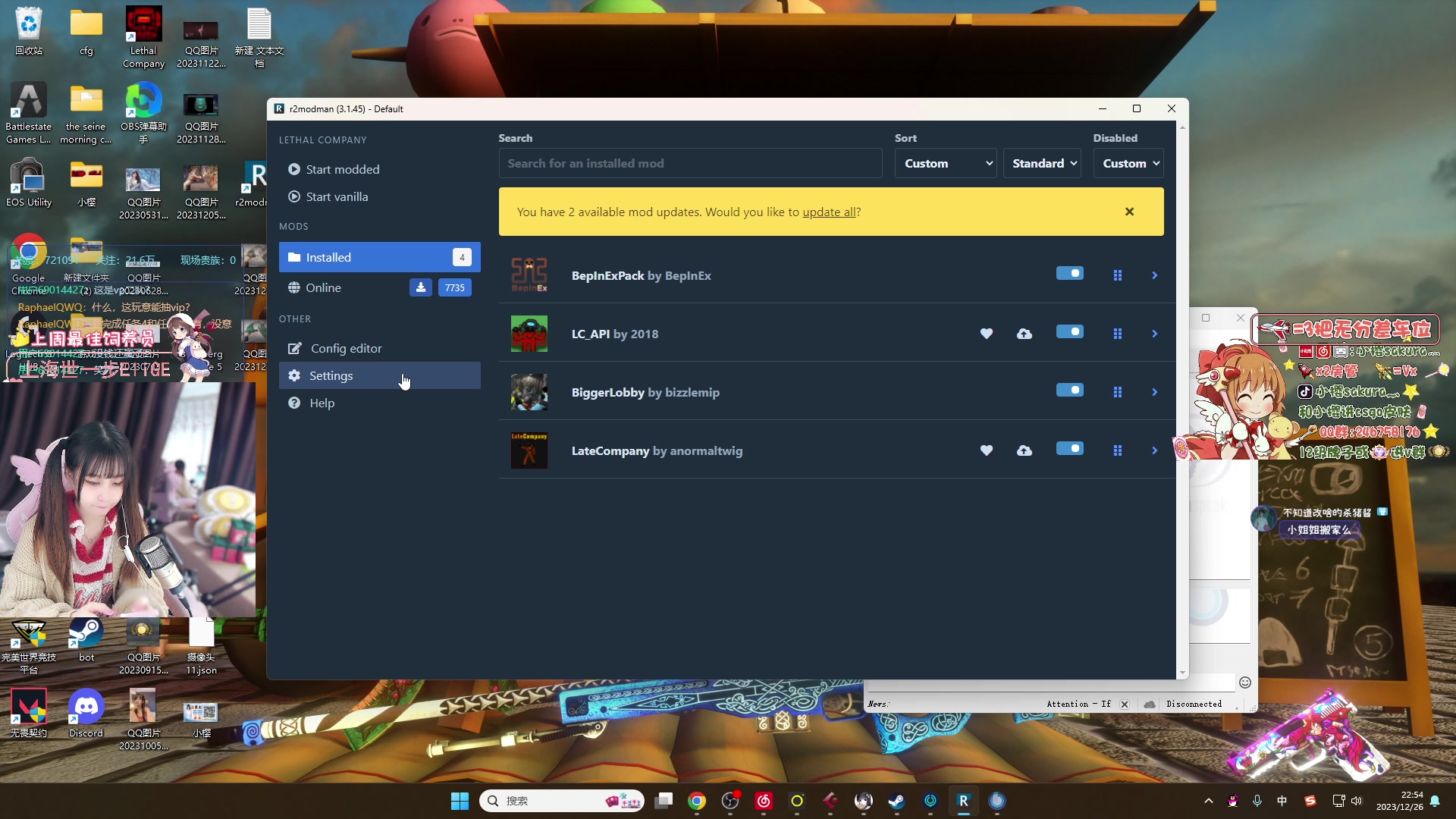Open Steam from the Windows taskbar
Screen dimensions: 1456x819
pyautogui.click(x=896, y=801)
